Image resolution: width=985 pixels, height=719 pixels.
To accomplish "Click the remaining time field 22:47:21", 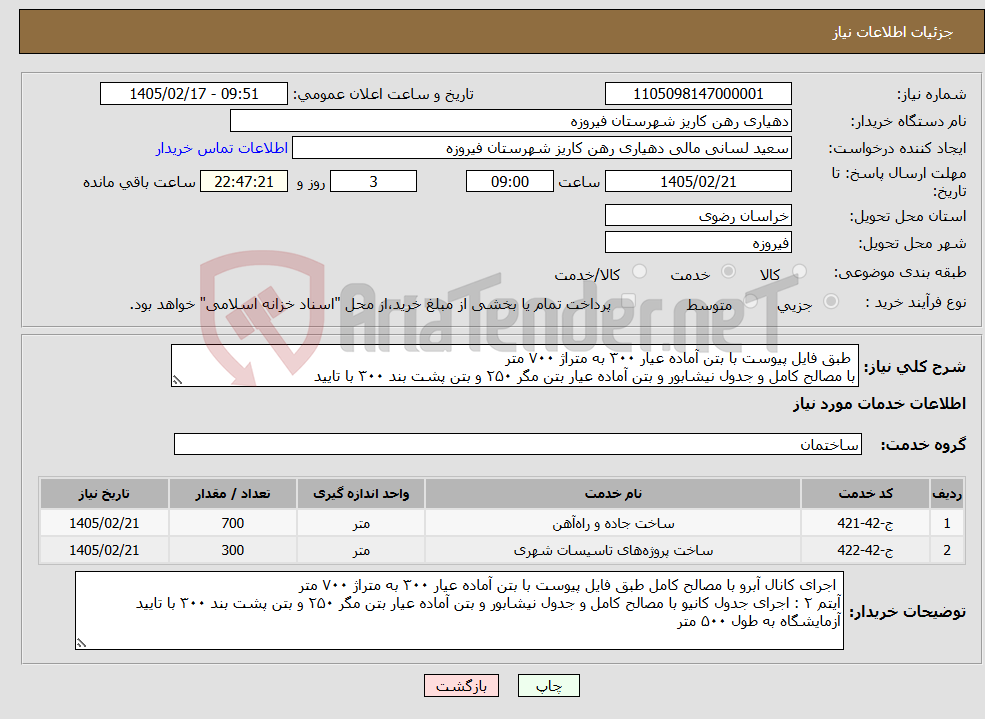I will pos(244,181).
